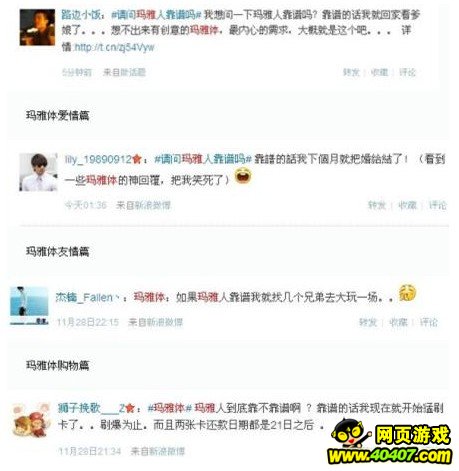Viewport: 459px width, 471px height.
Task: Open lily_19890912 profile avatar
Action: coord(38,172)
